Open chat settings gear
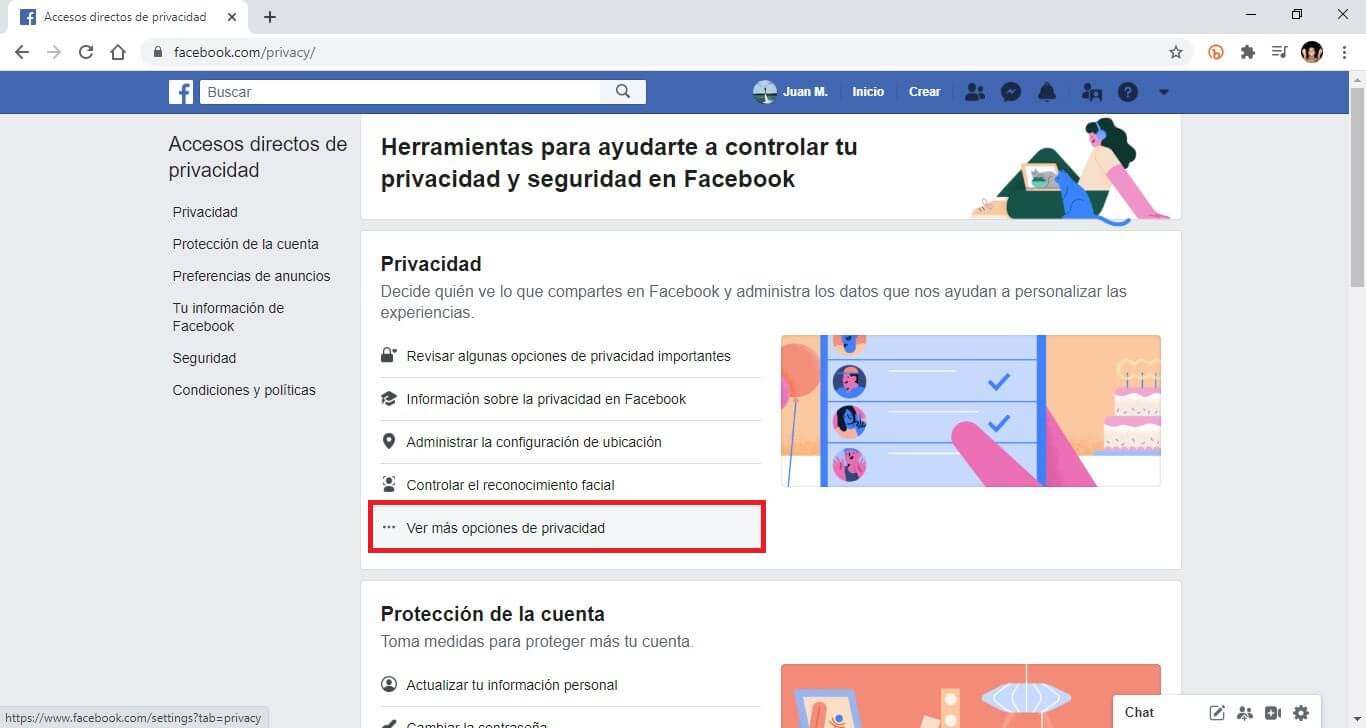The image size is (1366, 728). click(1301, 713)
